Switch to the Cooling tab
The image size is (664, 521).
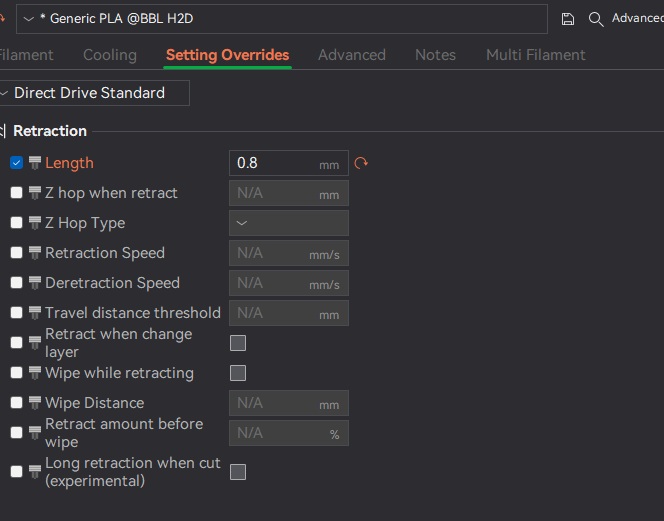(110, 55)
